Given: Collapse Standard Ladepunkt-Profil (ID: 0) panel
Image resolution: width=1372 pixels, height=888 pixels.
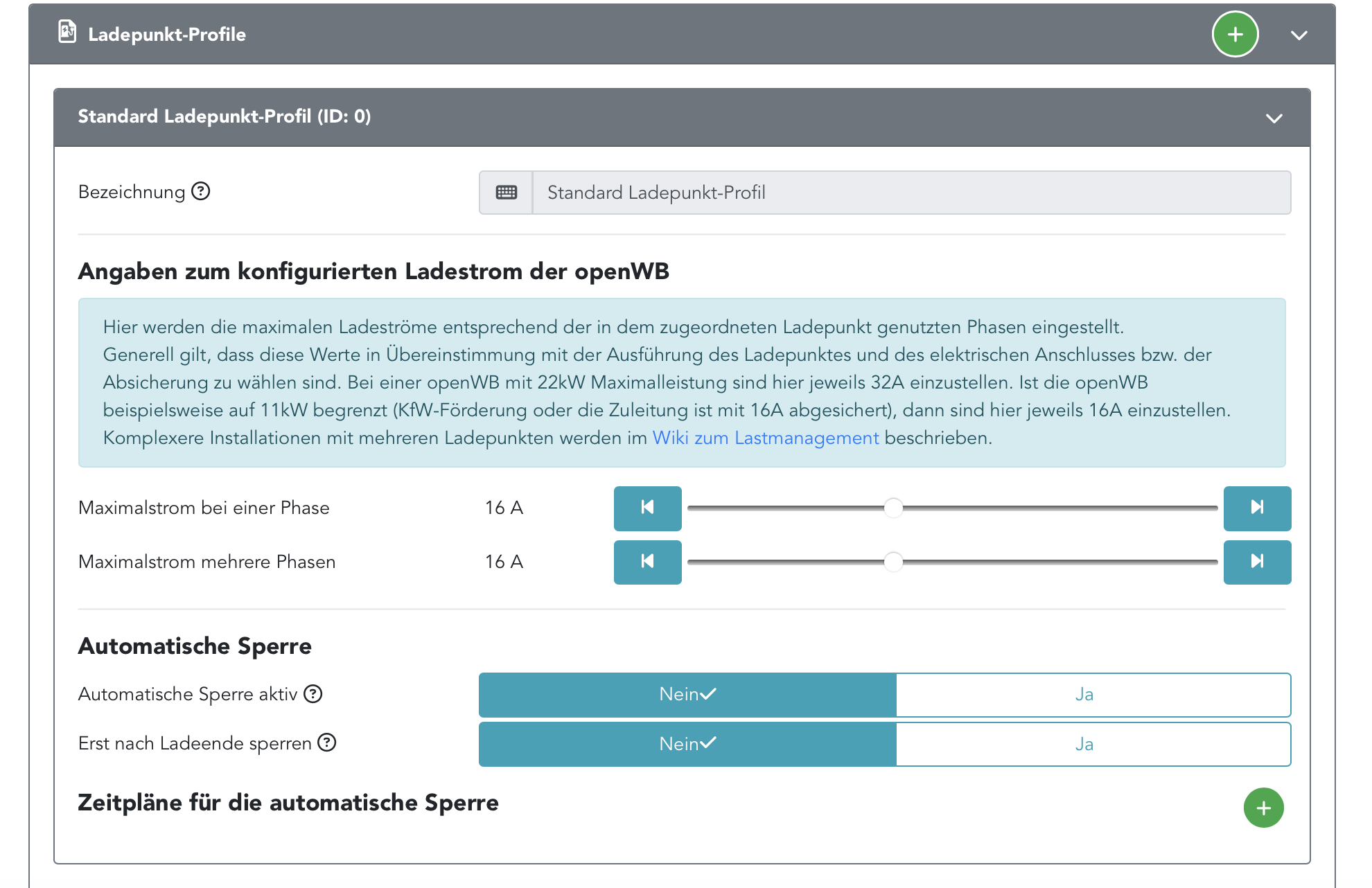Looking at the screenshot, I should pyautogui.click(x=1274, y=118).
